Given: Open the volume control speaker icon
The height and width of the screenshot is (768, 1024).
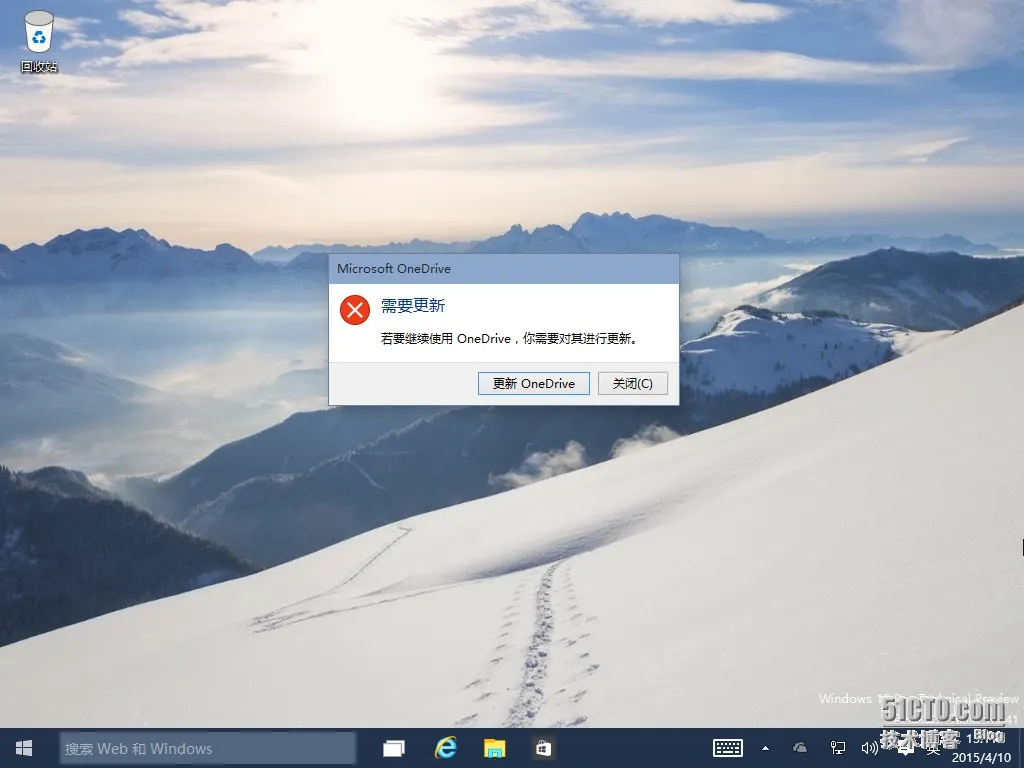Looking at the screenshot, I should 869,748.
